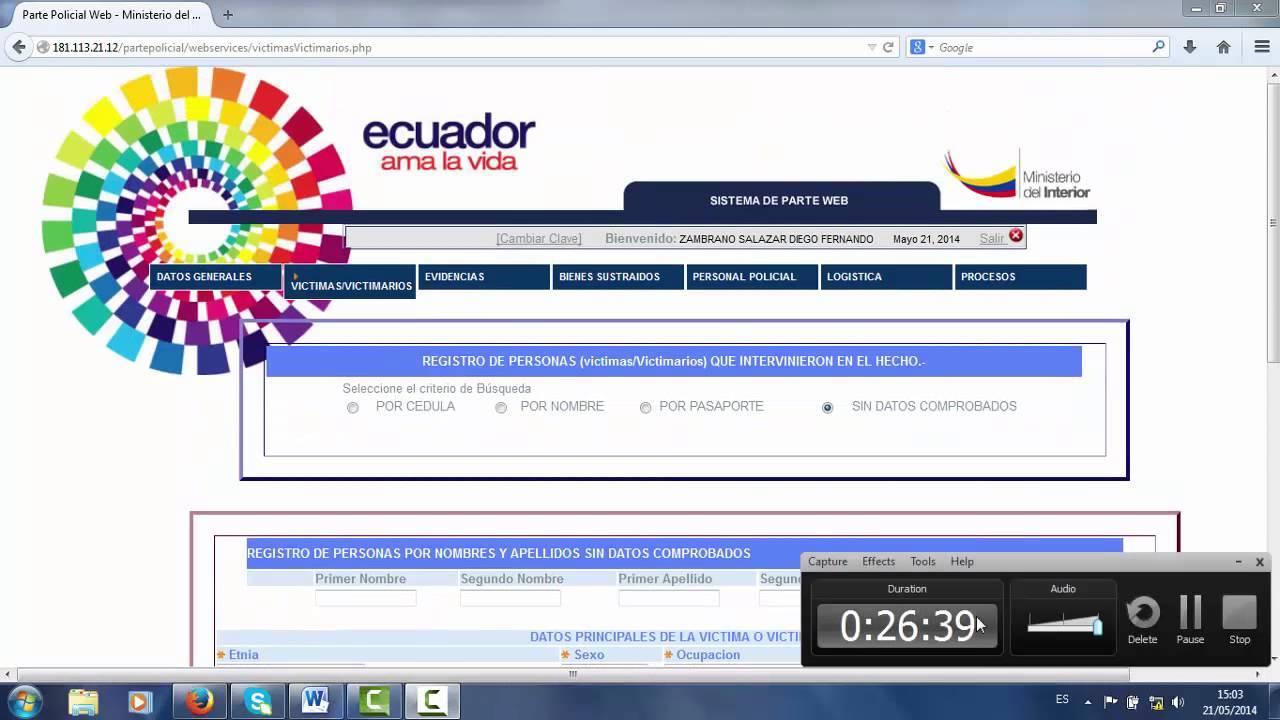This screenshot has height=720, width=1280.
Task: Show hidden system tray icons
Action: tap(1088, 701)
